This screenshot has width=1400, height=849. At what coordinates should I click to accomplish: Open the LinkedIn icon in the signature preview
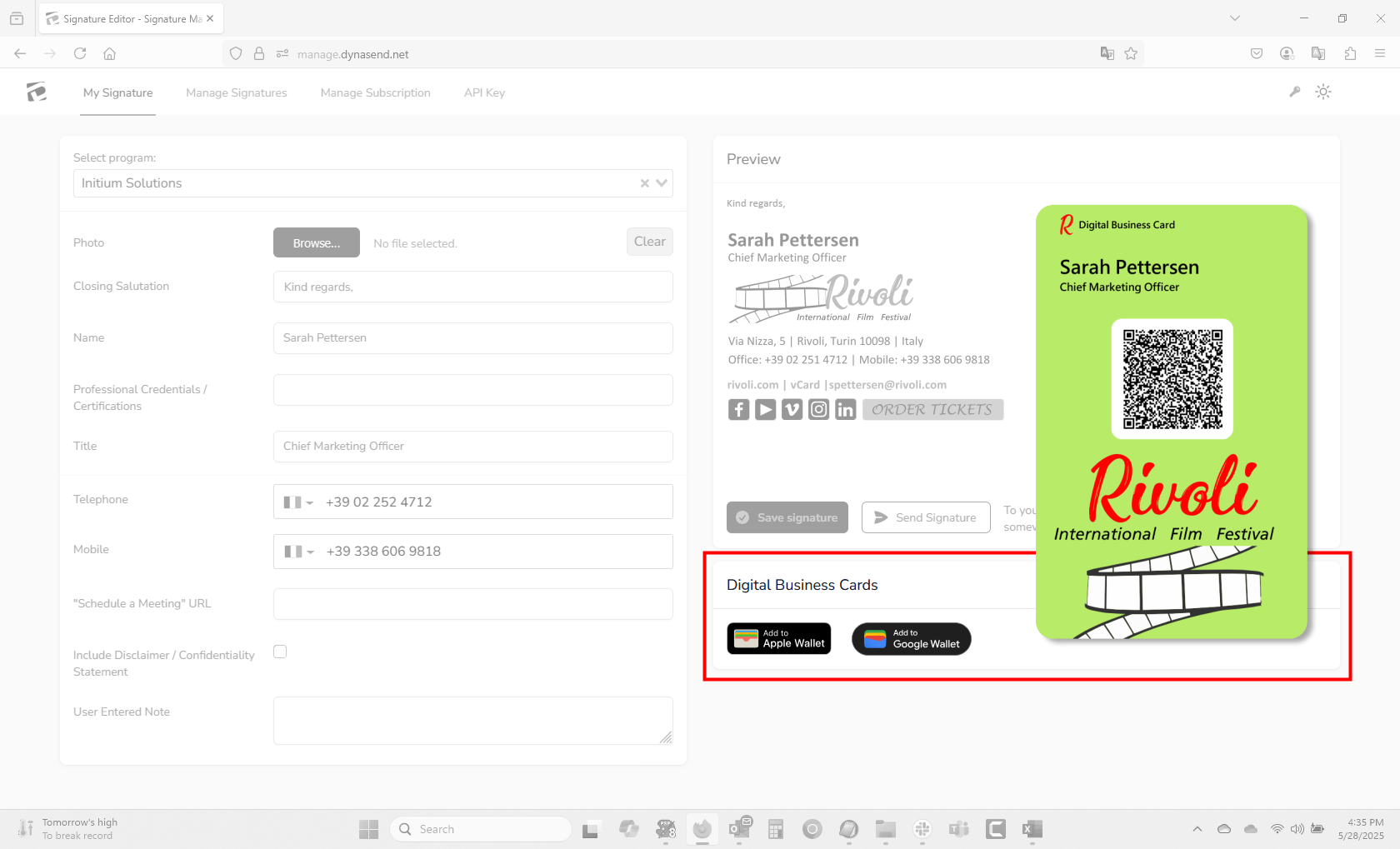[845, 409]
